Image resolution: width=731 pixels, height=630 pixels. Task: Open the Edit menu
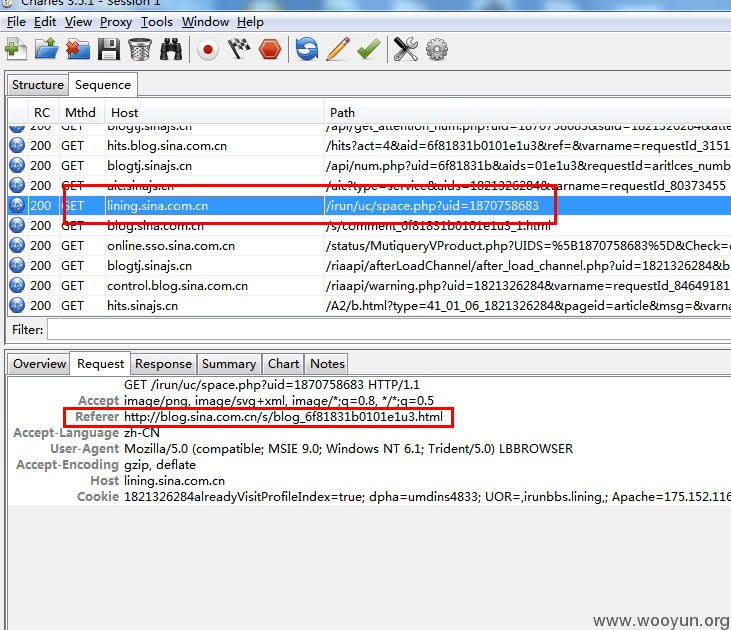[x=45, y=22]
